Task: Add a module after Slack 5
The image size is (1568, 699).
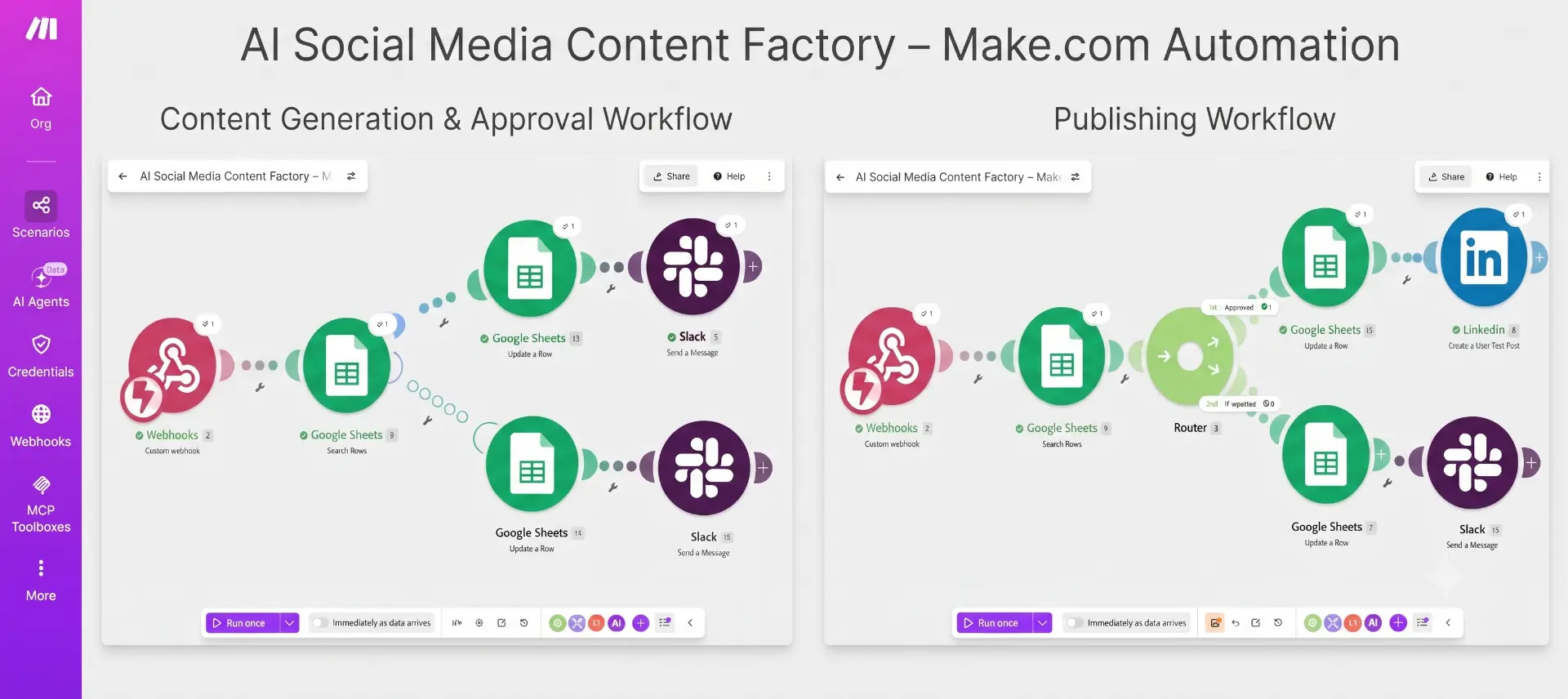Action: click(x=753, y=267)
